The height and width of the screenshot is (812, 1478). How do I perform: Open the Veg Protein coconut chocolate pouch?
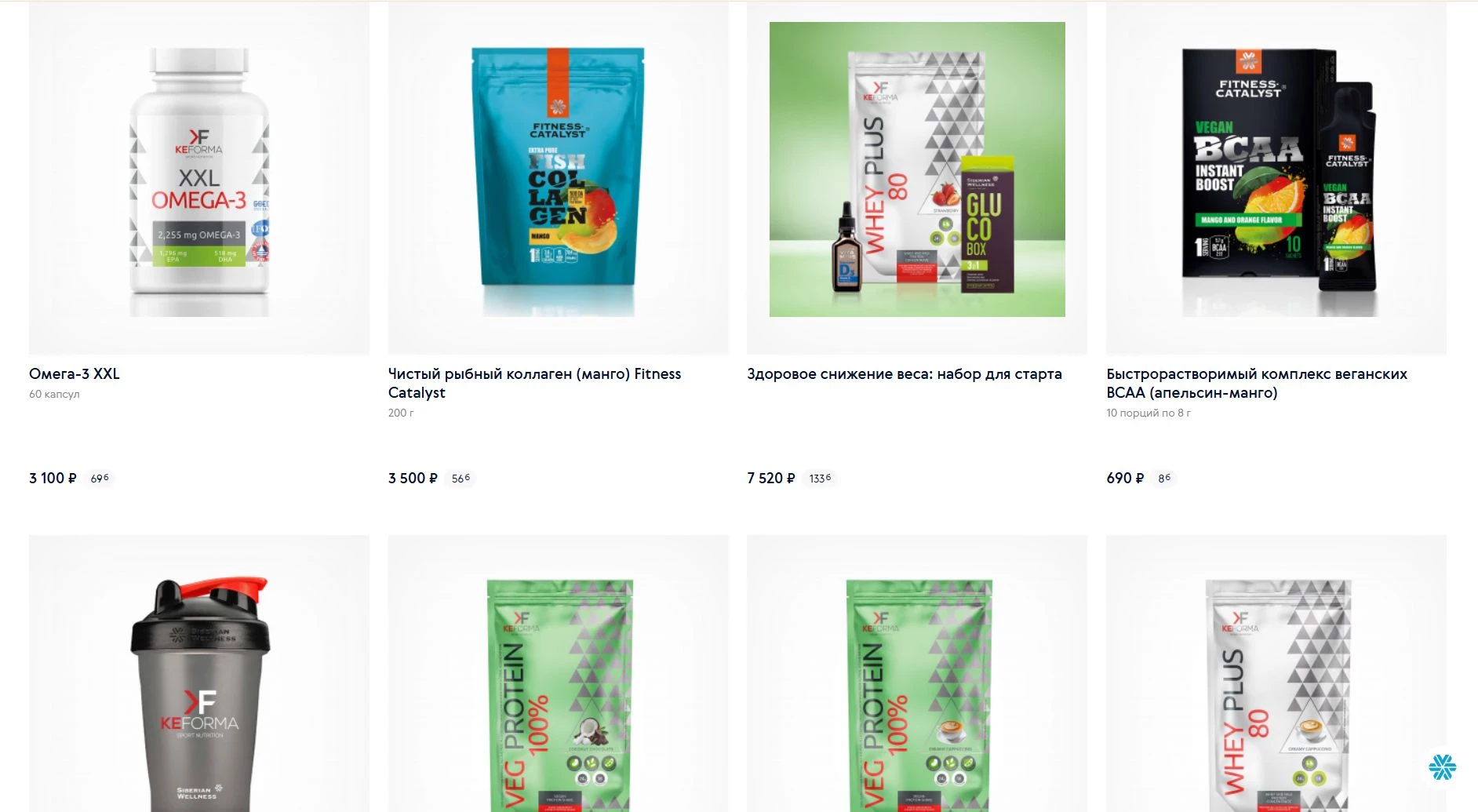point(559,674)
